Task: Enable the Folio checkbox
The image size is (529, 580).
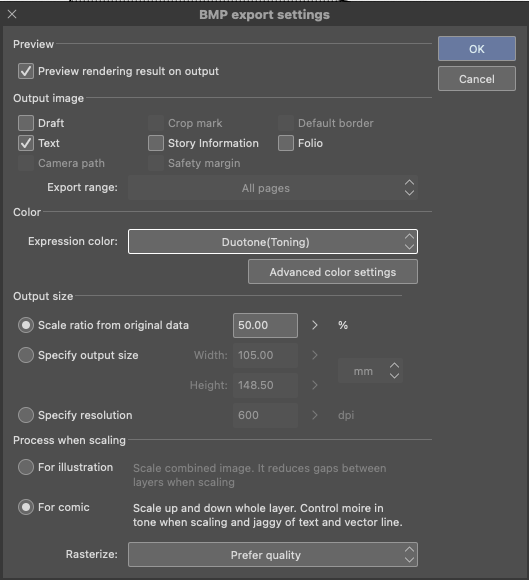Action: coord(286,143)
